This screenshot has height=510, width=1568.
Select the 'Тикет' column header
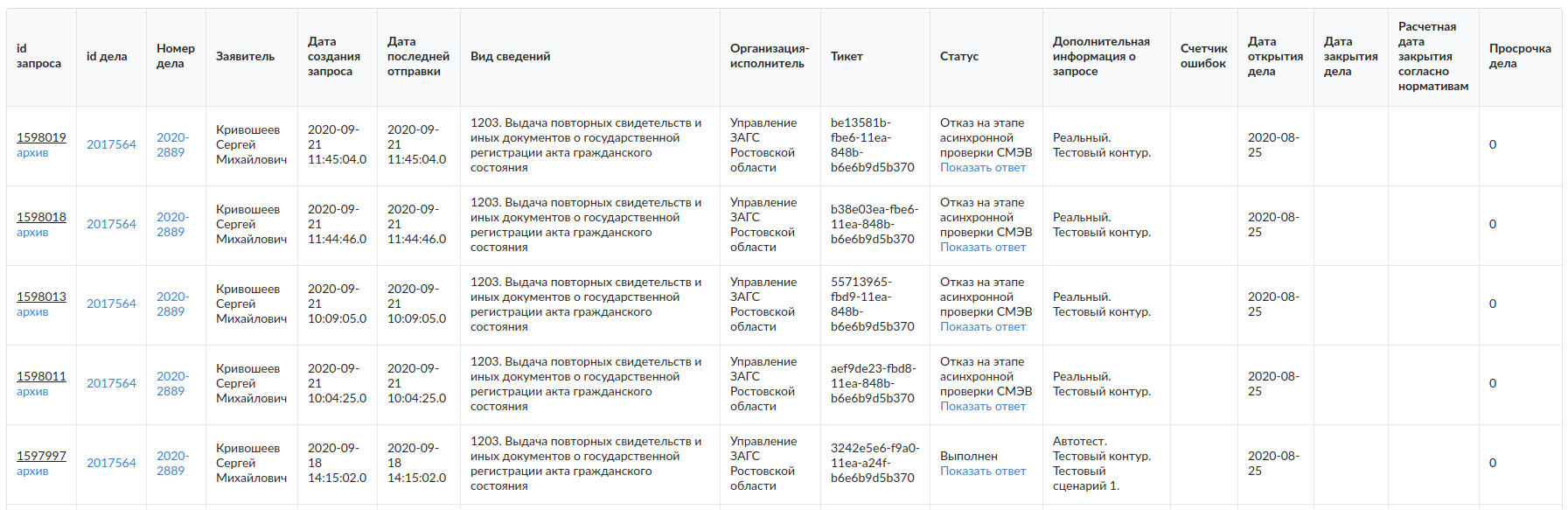pyautogui.click(x=847, y=56)
